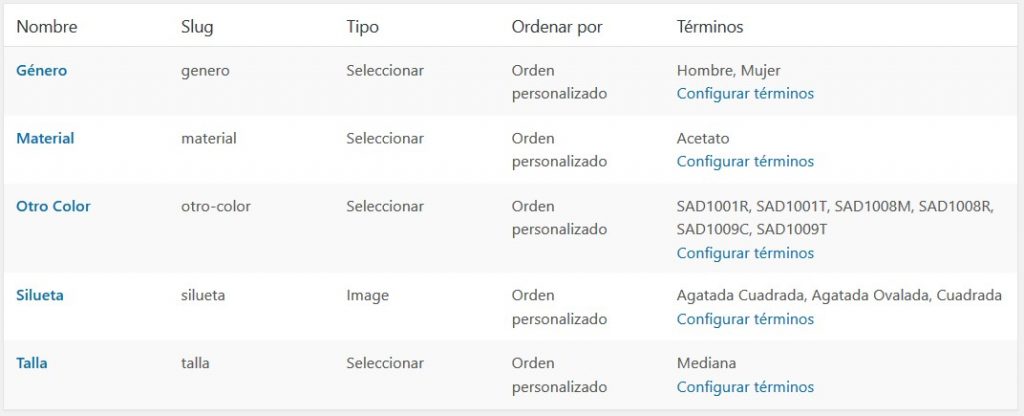Open the Género attribute link

[x=42, y=71]
